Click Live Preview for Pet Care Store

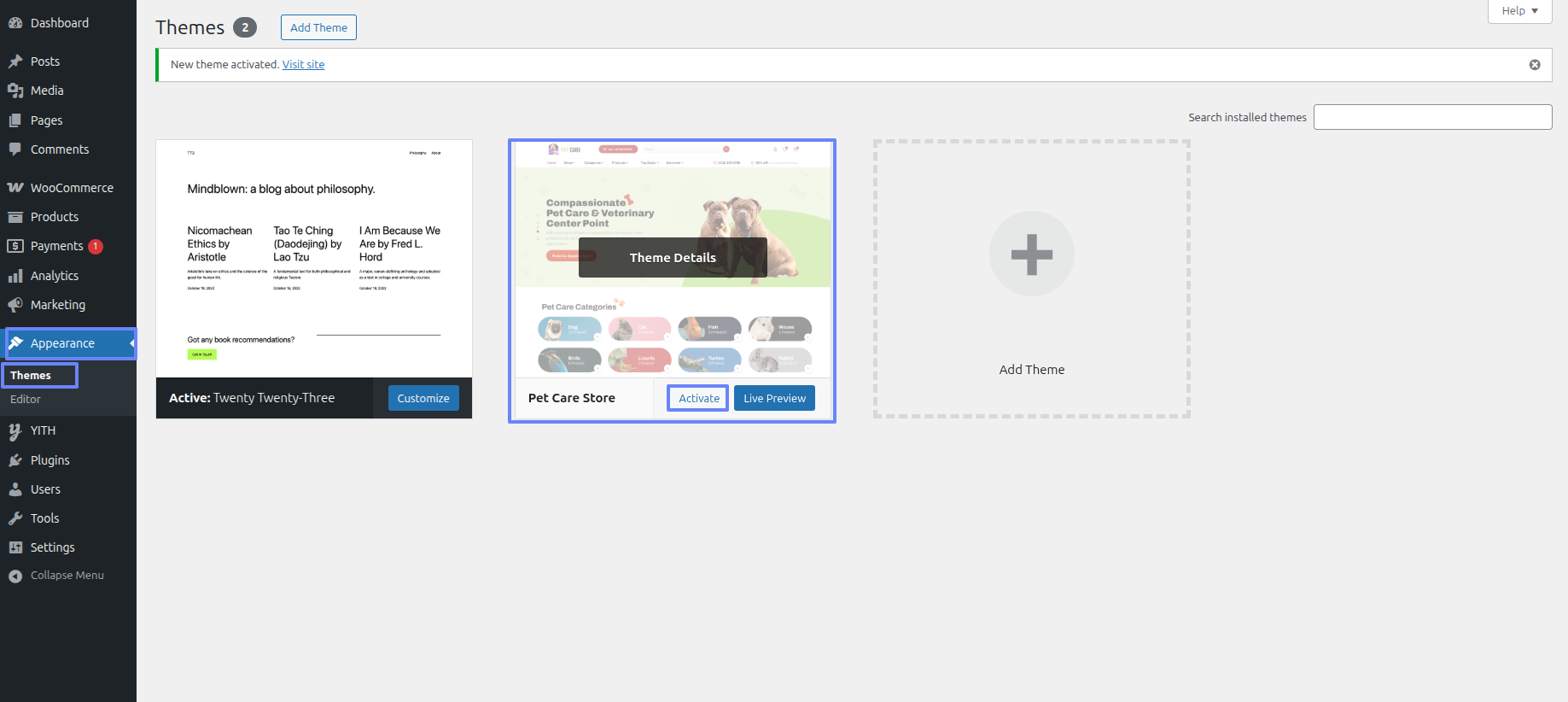pyautogui.click(x=774, y=398)
